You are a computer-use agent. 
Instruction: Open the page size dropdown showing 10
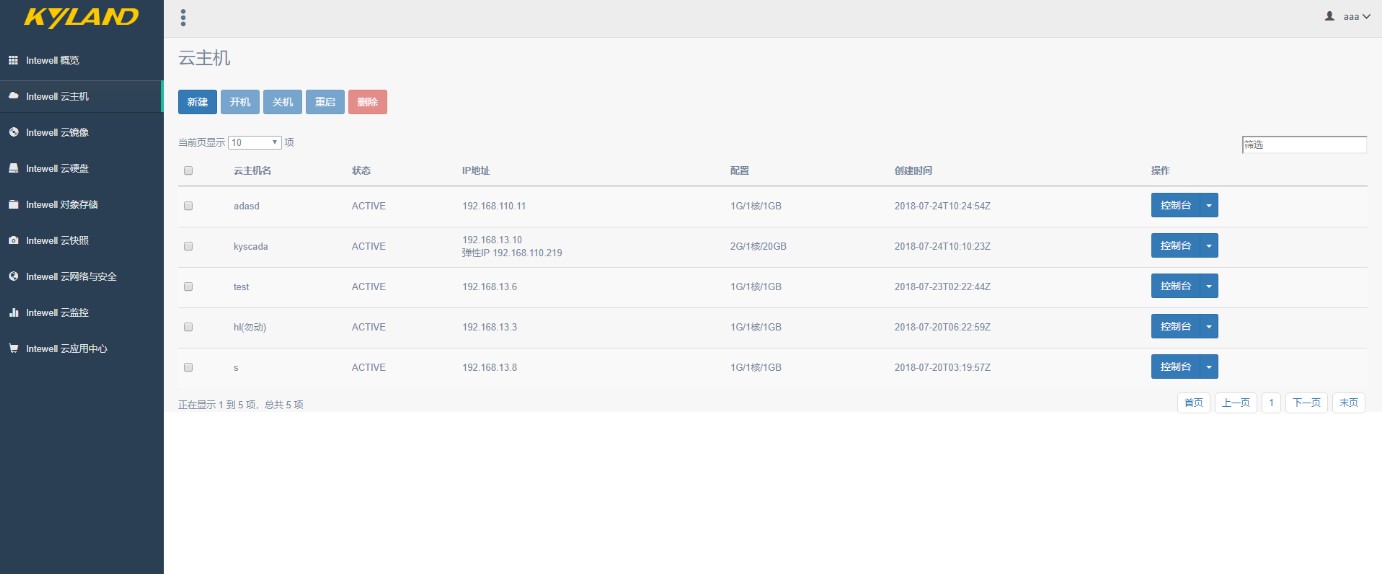point(255,143)
